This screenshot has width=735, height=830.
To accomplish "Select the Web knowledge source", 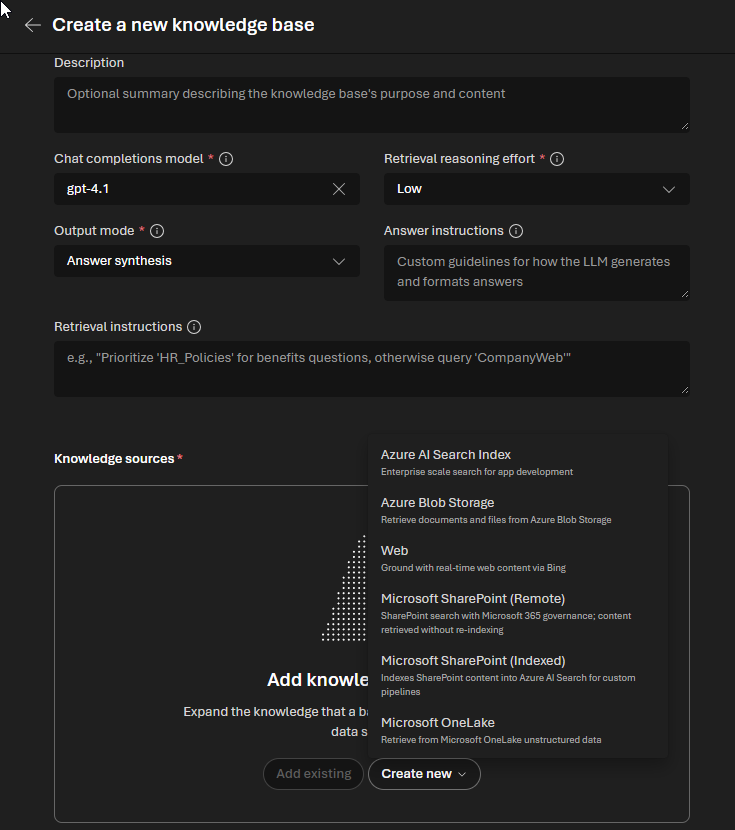I will [x=518, y=558].
